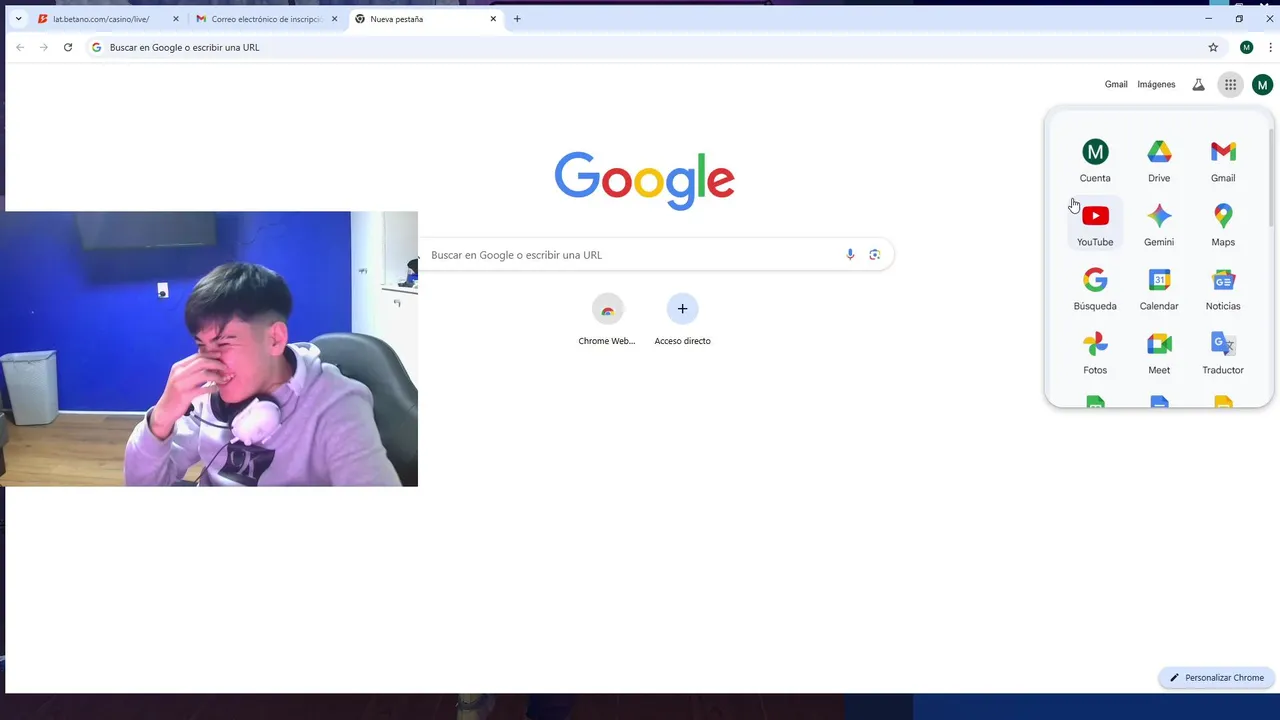The height and width of the screenshot is (720, 1280).
Task: Open Gemini from the apps panel
Action: pyautogui.click(x=1159, y=224)
